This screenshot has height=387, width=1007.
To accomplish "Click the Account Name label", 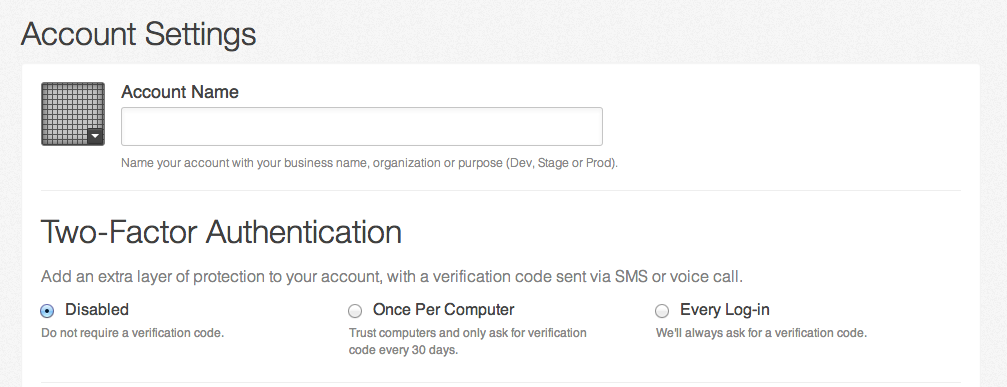I will (x=180, y=92).
